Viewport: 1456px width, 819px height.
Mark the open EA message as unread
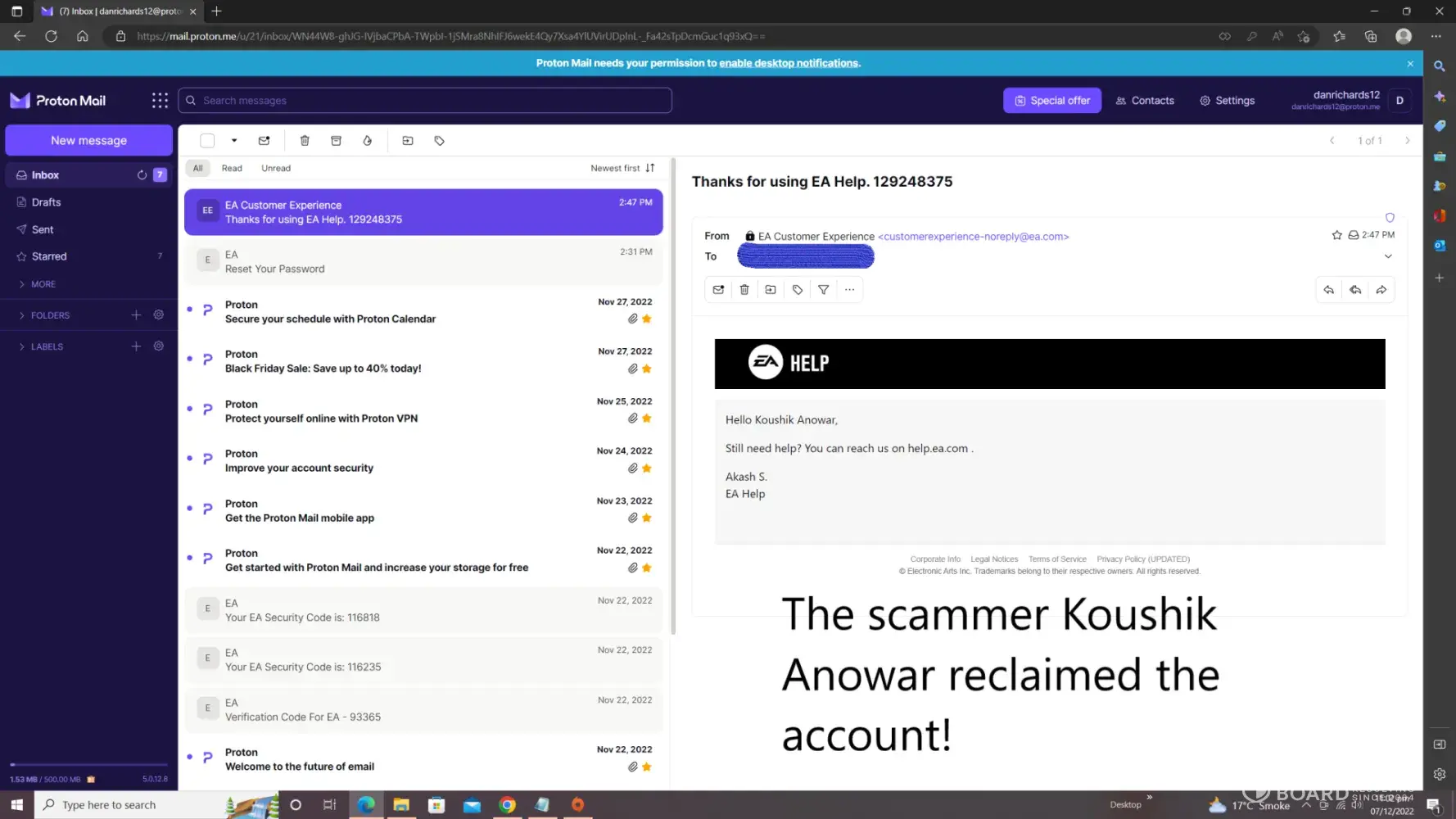click(x=718, y=289)
